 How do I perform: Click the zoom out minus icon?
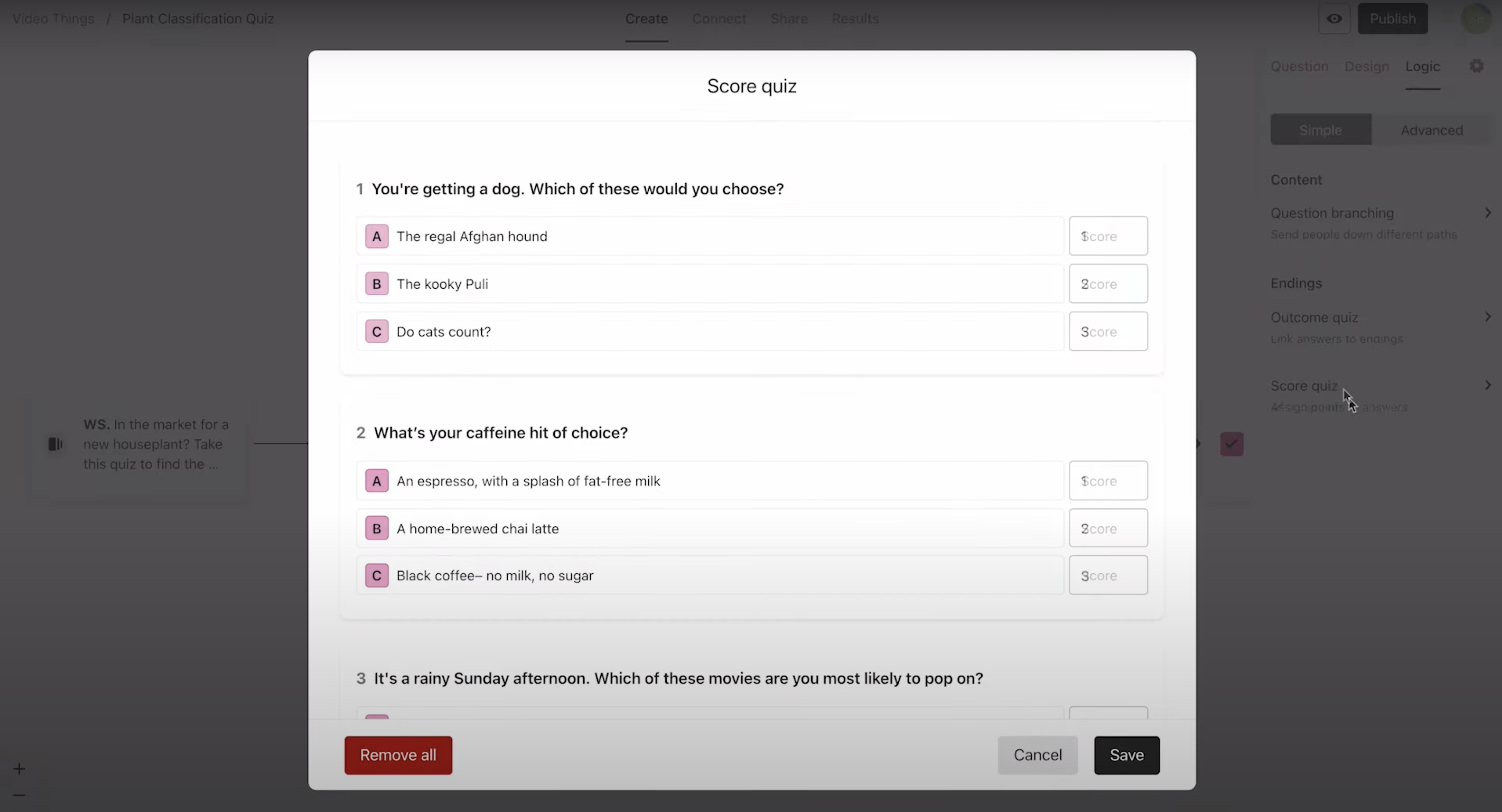[x=19, y=794]
